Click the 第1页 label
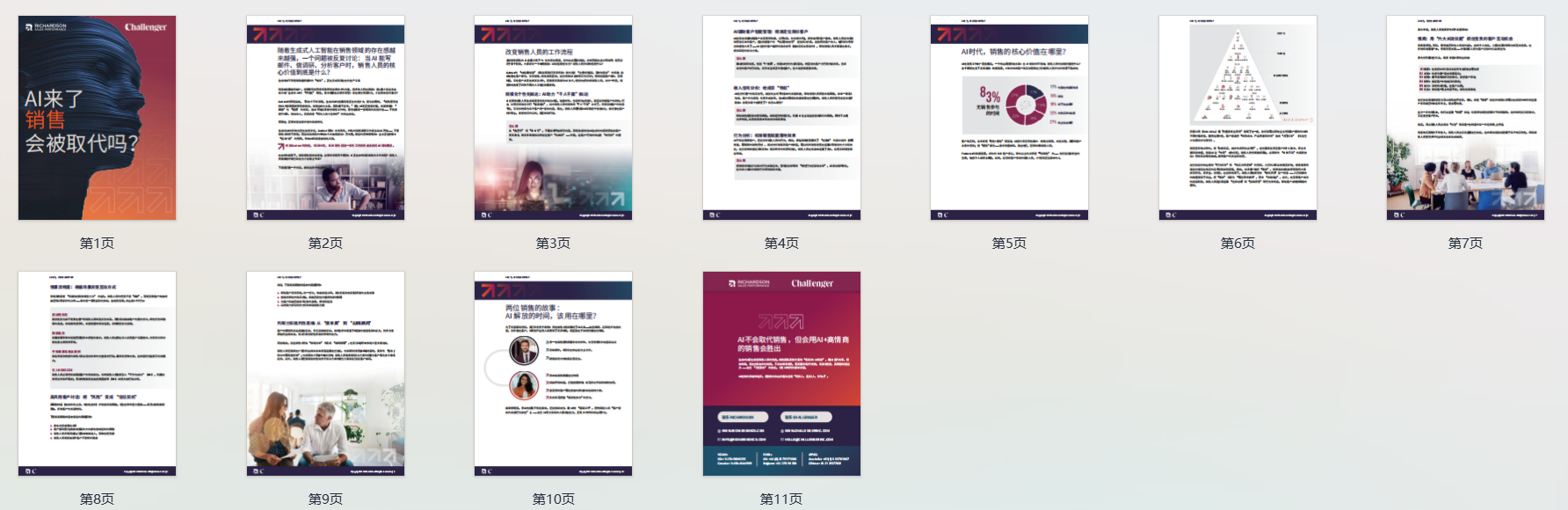Viewport: 1568px width, 510px height. 97,243
